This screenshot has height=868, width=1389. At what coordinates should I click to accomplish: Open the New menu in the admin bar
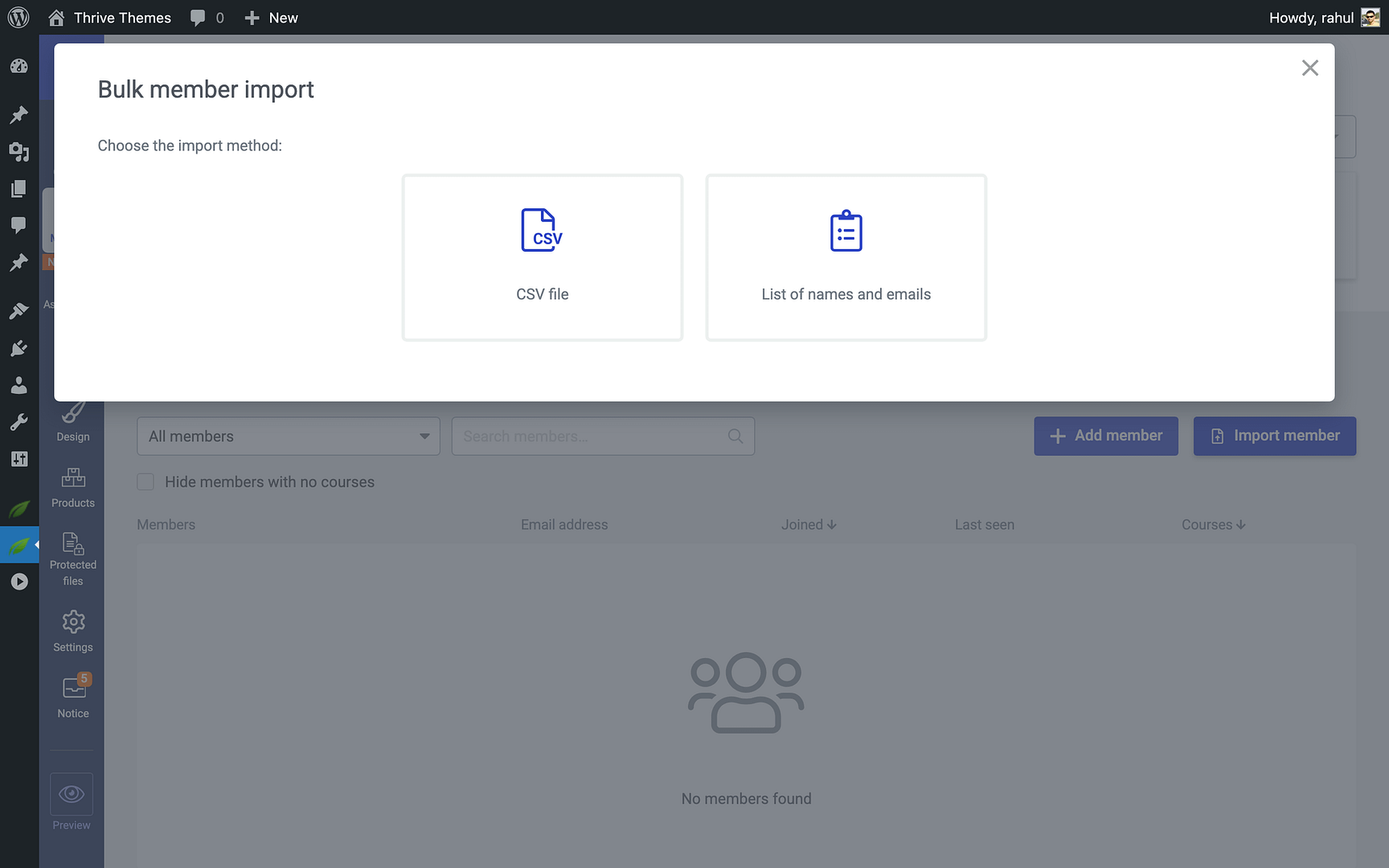tap(271, 17)
